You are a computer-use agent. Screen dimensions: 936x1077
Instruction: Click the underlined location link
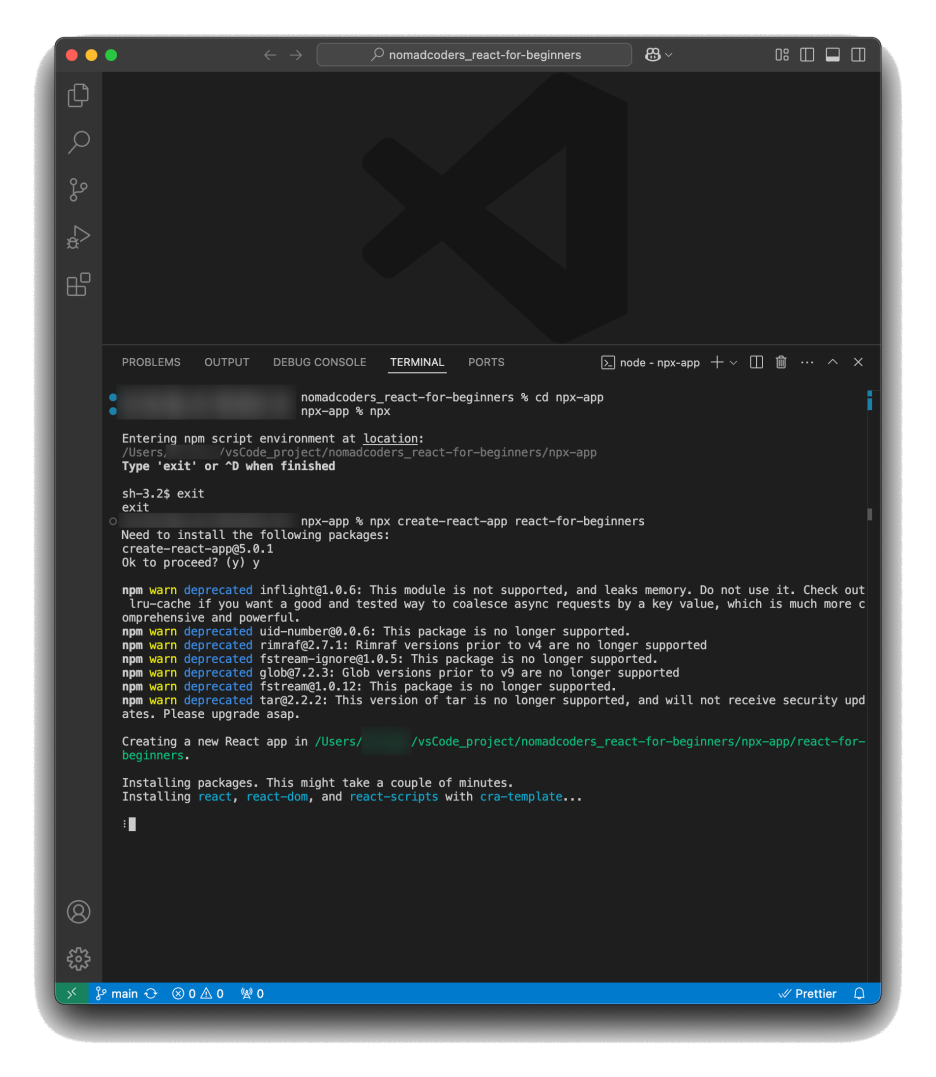(390, 438)
